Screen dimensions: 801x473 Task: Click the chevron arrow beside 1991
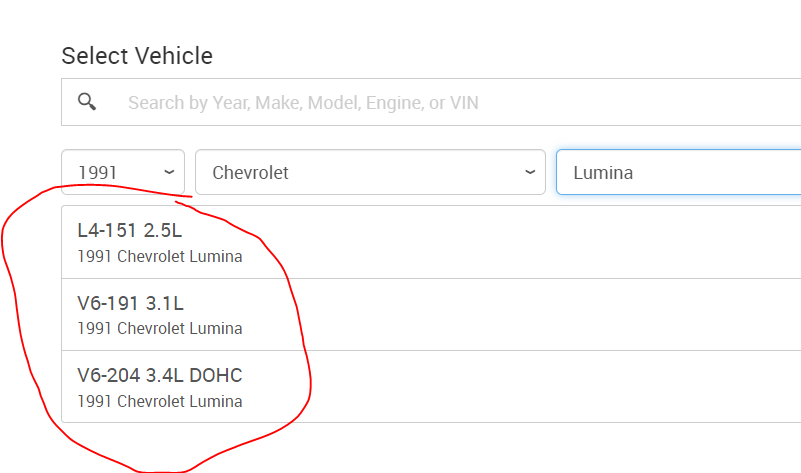169,172
